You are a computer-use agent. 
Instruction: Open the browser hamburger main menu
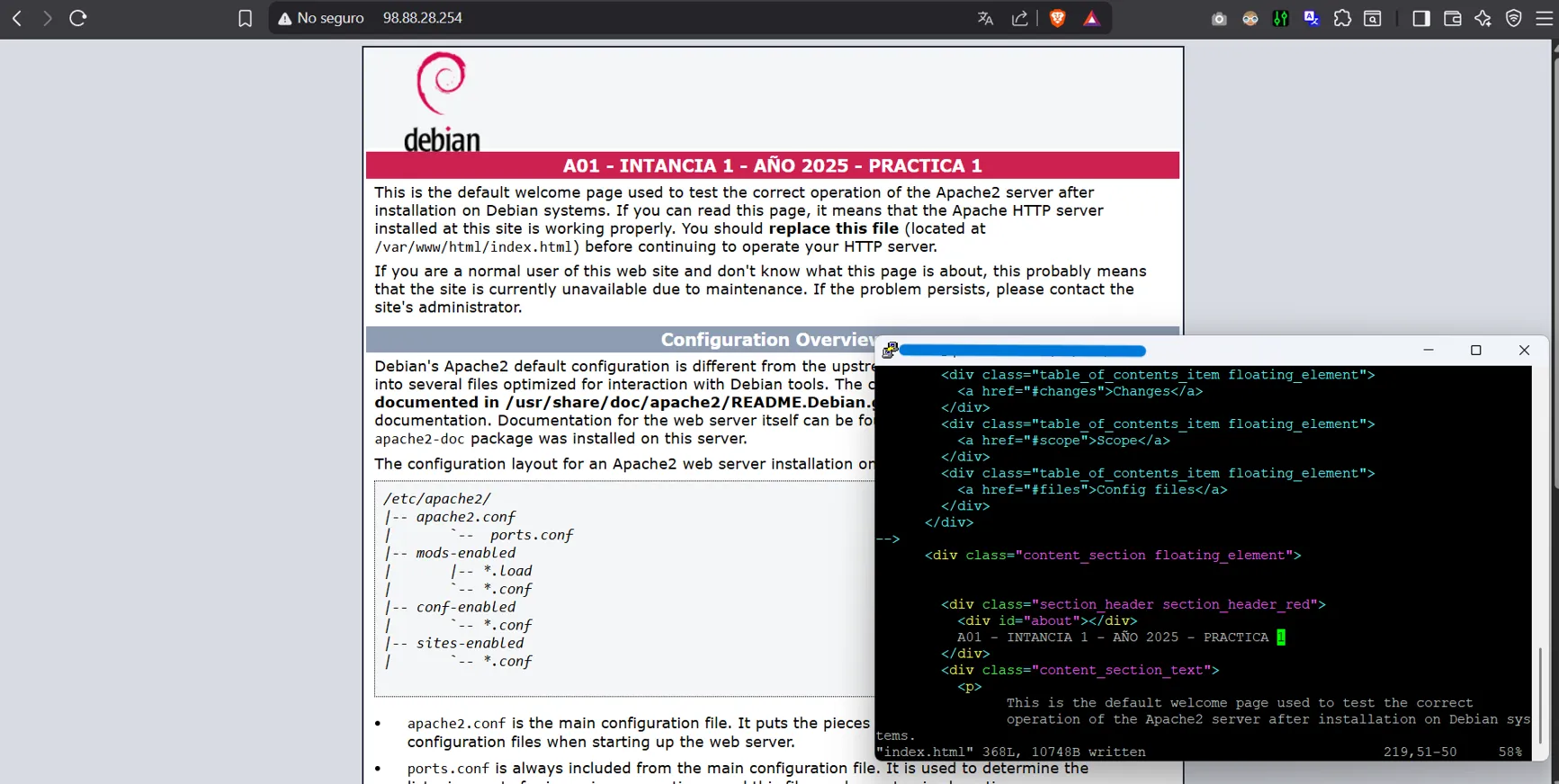pyautogui.click(x=1544, y=18)
